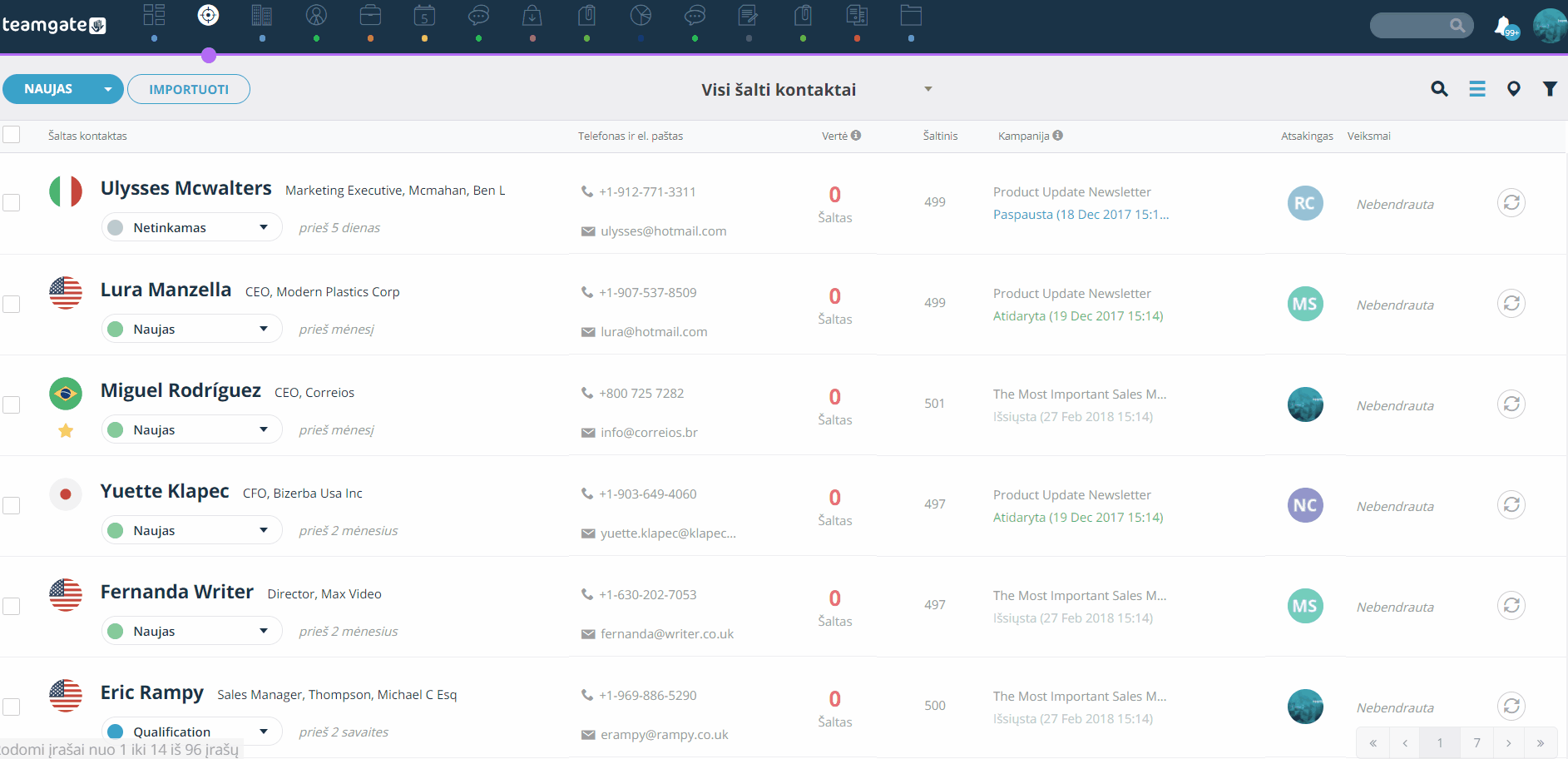1568x759 pixels.
Task: Open the shopping bag products icon
Action: point(532,15)
